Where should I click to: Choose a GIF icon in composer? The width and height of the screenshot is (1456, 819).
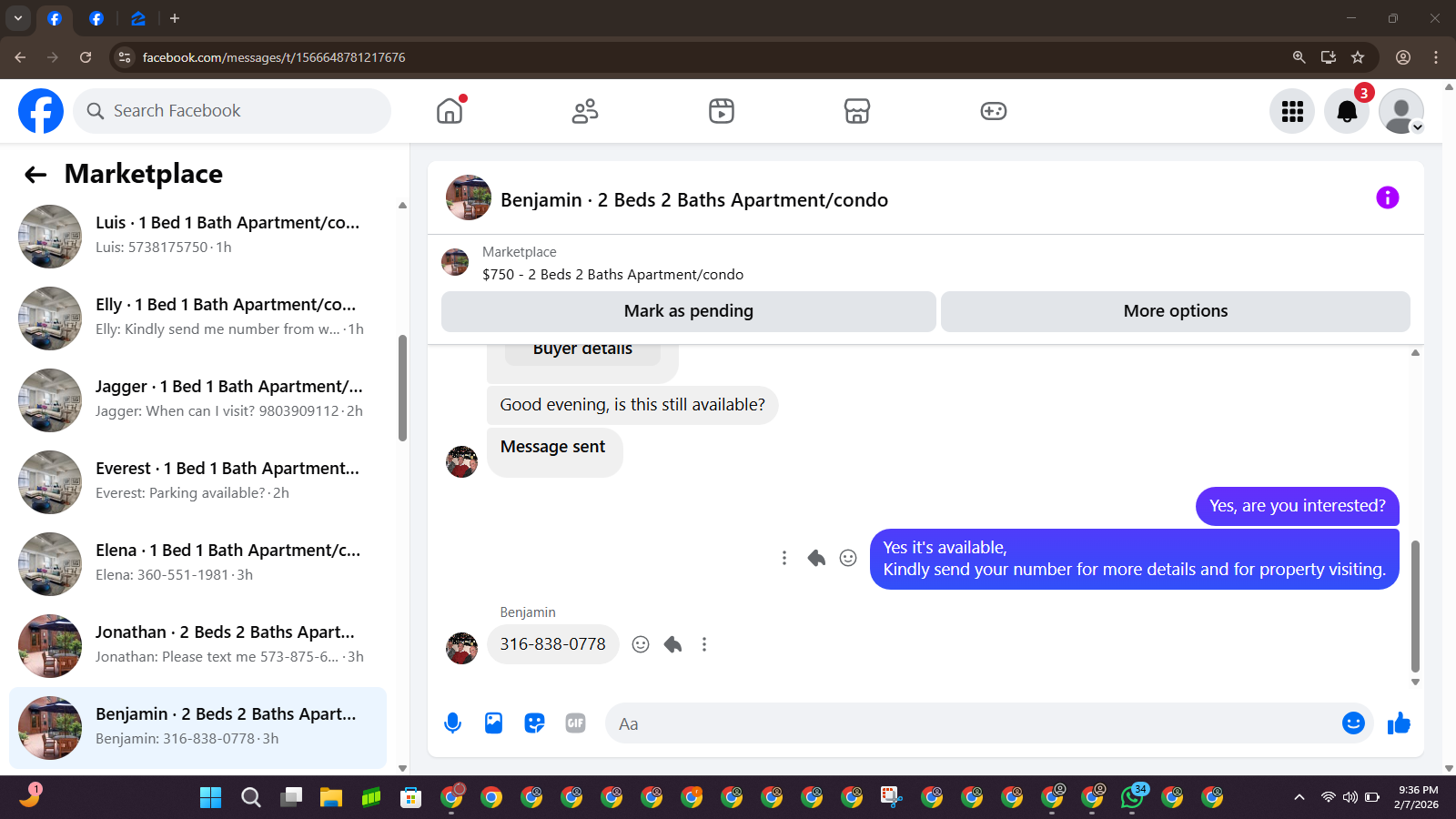coord(575,723)
